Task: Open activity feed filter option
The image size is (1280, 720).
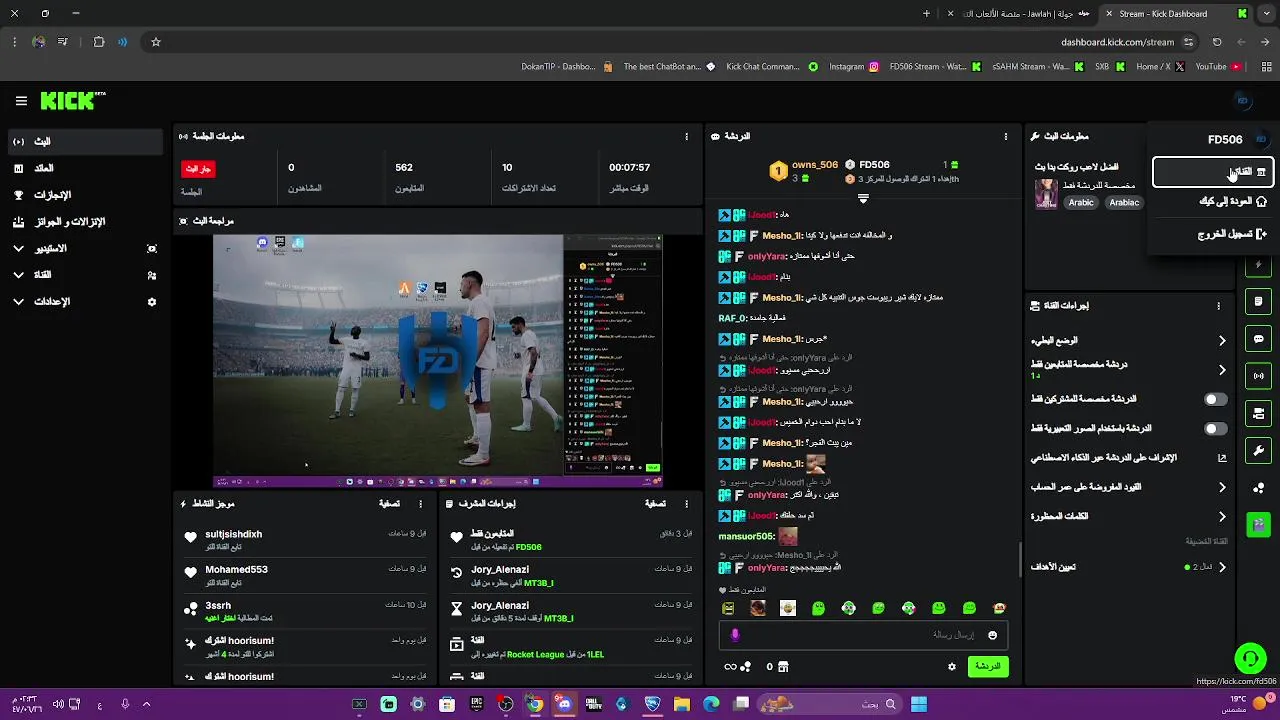Action: pos(390,504)
